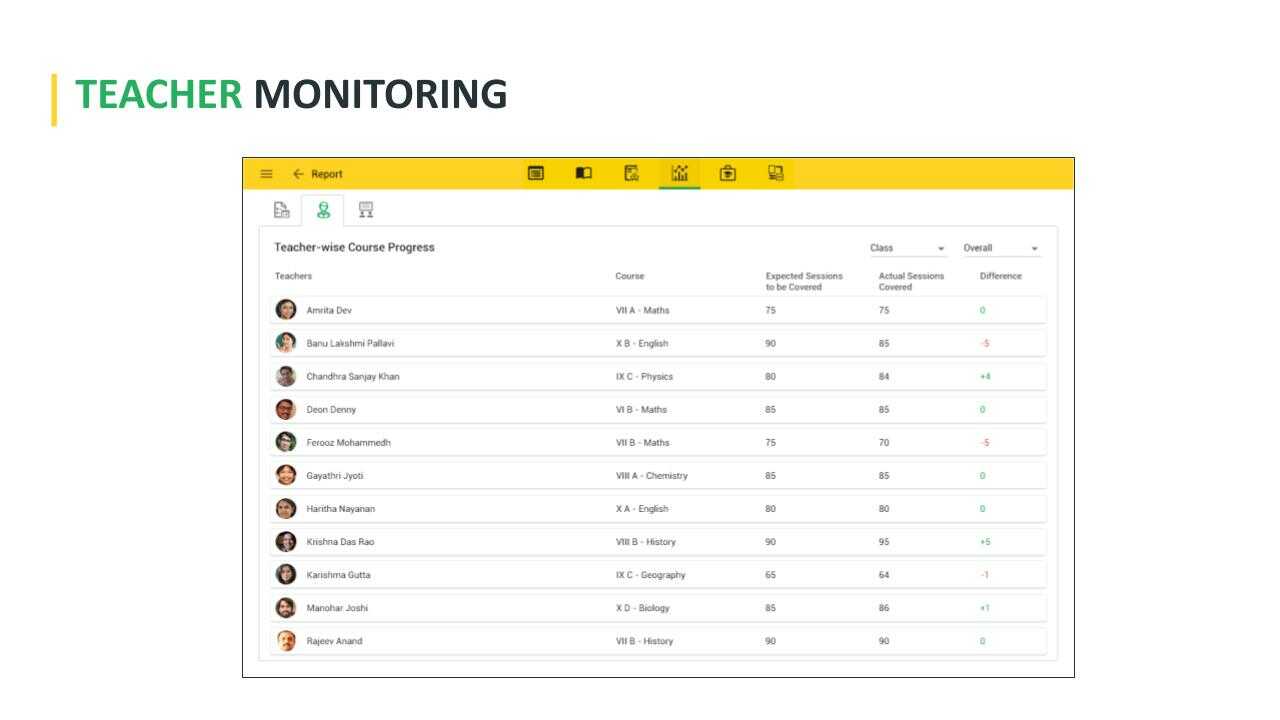Screen dimensions: 1280x720
Task: Open the dashboard screen icon in toolbar
Action: click(536, 173)
